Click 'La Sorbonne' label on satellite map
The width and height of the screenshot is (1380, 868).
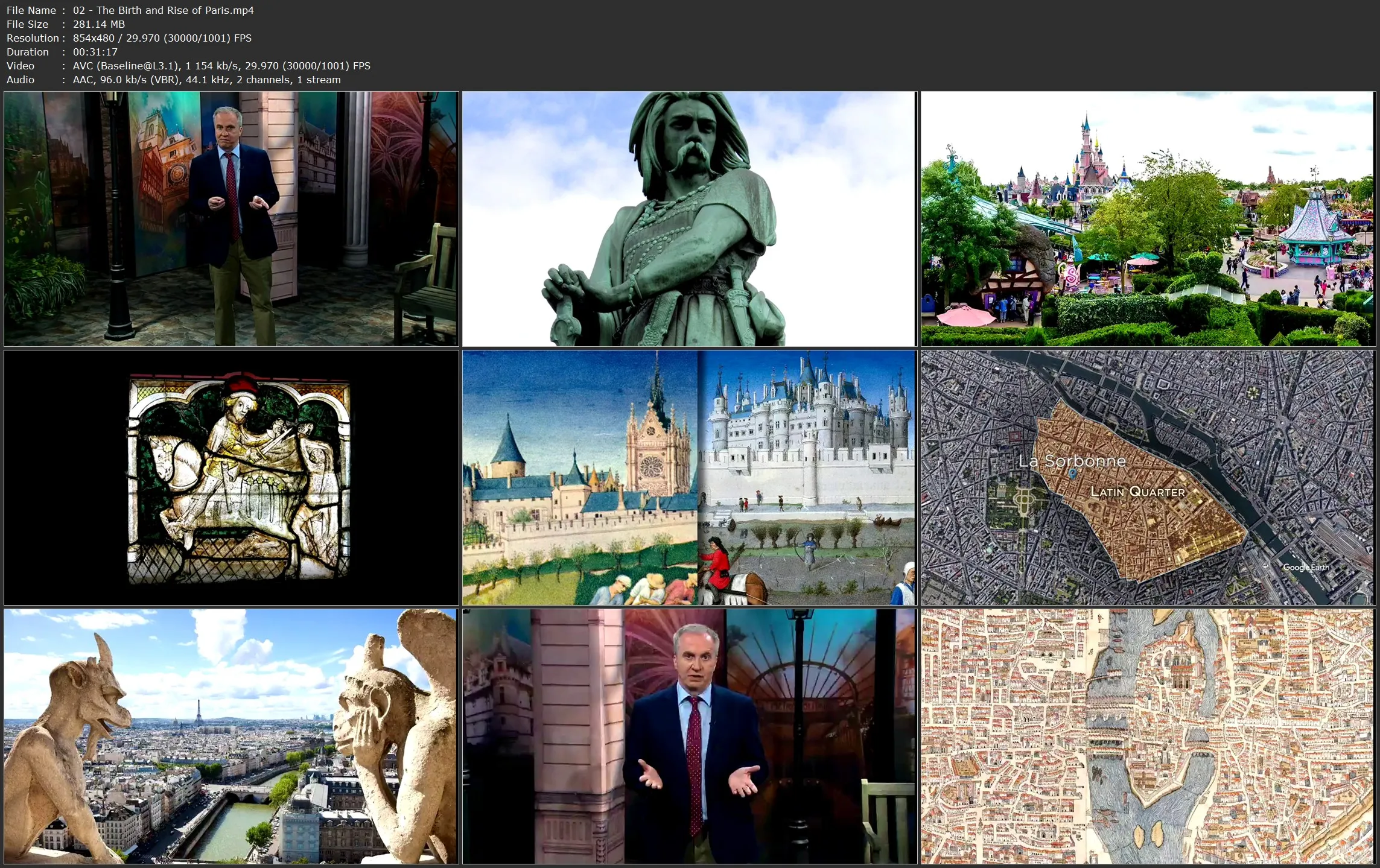click(1072, 461)
